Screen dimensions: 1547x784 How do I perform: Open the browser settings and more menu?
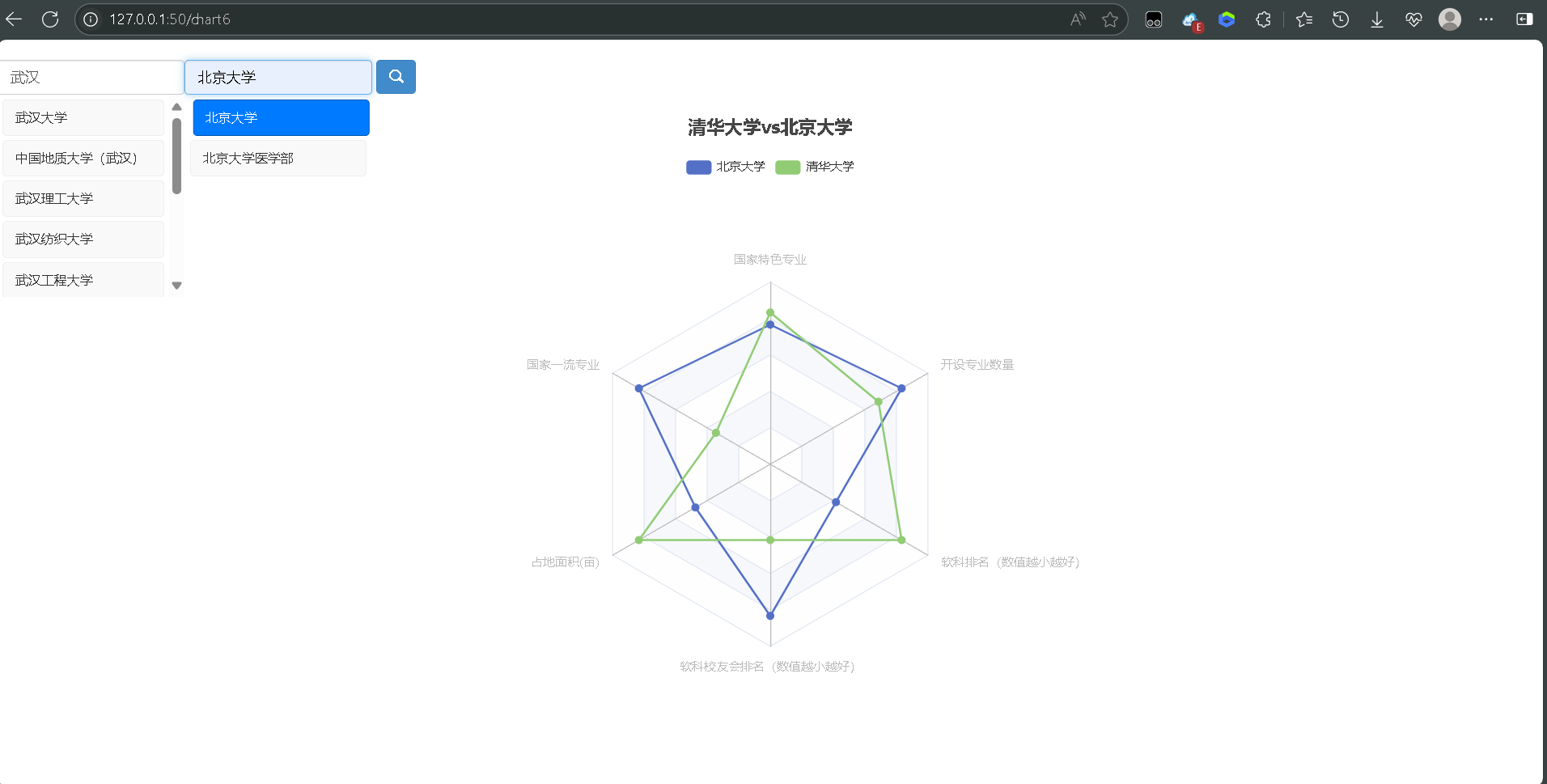(x=1486, y=19)
